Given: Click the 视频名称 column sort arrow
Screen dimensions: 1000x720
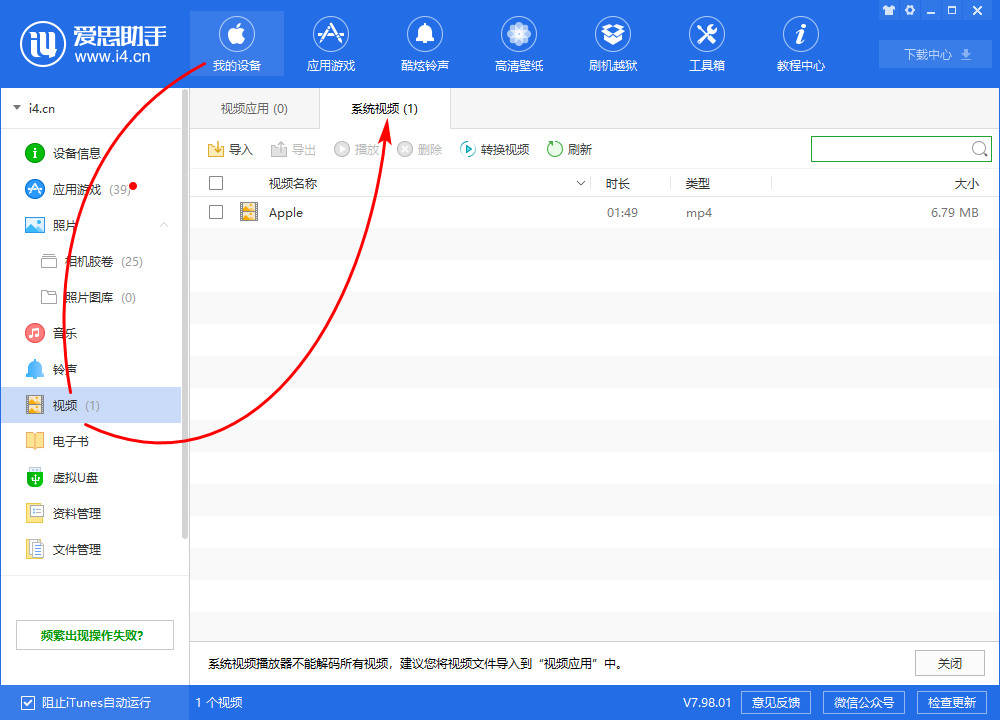Looking at the screenshot, I should pyautogui.click(x=582, y=184).
